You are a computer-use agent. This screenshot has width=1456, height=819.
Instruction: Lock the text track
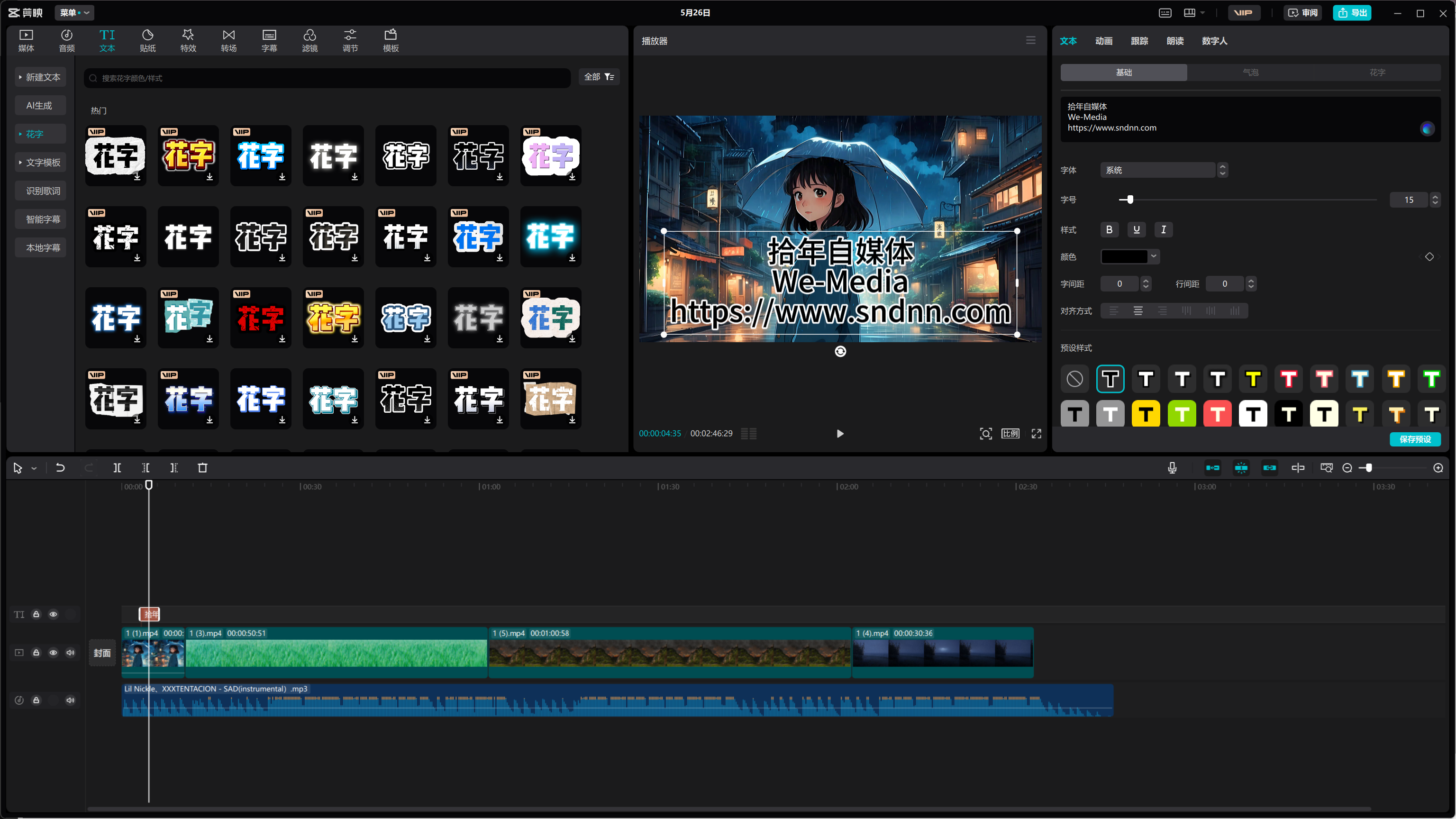[36, 614]
